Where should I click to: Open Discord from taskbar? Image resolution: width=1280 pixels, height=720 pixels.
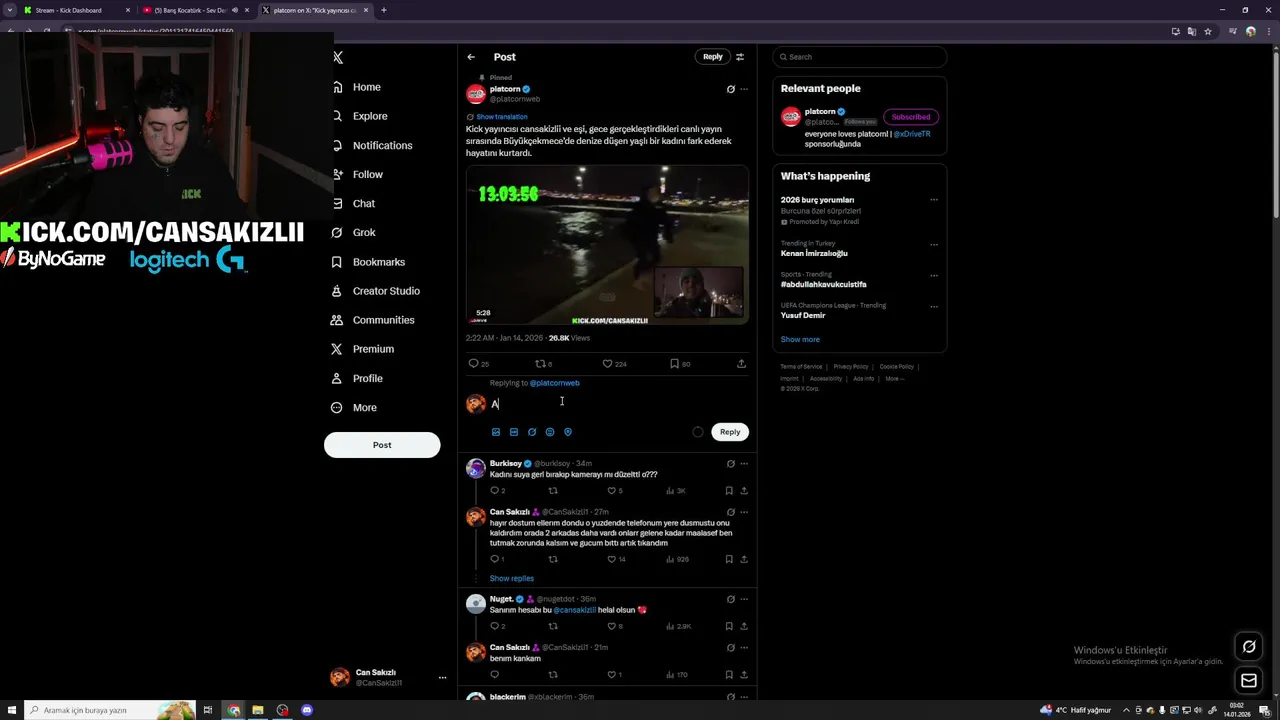tap(307, 710)
